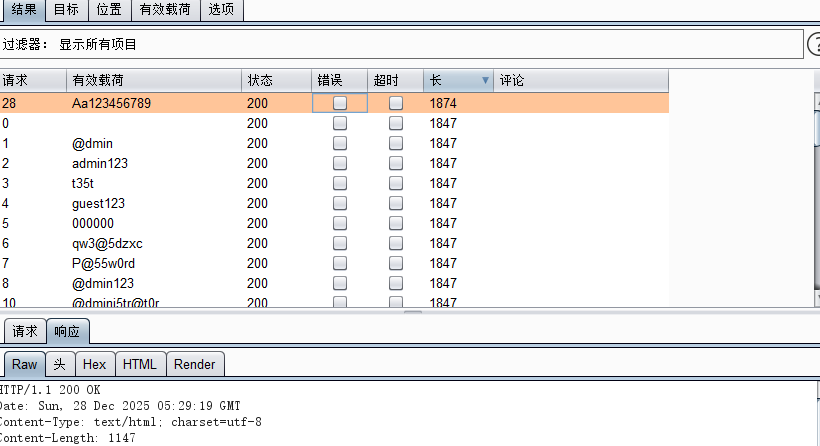
Task: Switch to the HTML response tab
Action: tap(139, 364)
